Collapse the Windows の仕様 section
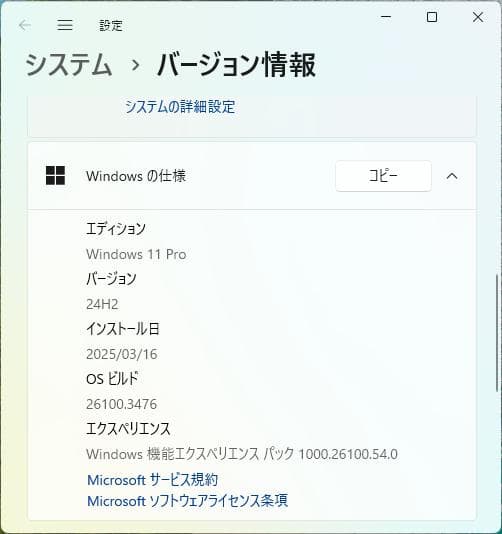 coord(452,176)
